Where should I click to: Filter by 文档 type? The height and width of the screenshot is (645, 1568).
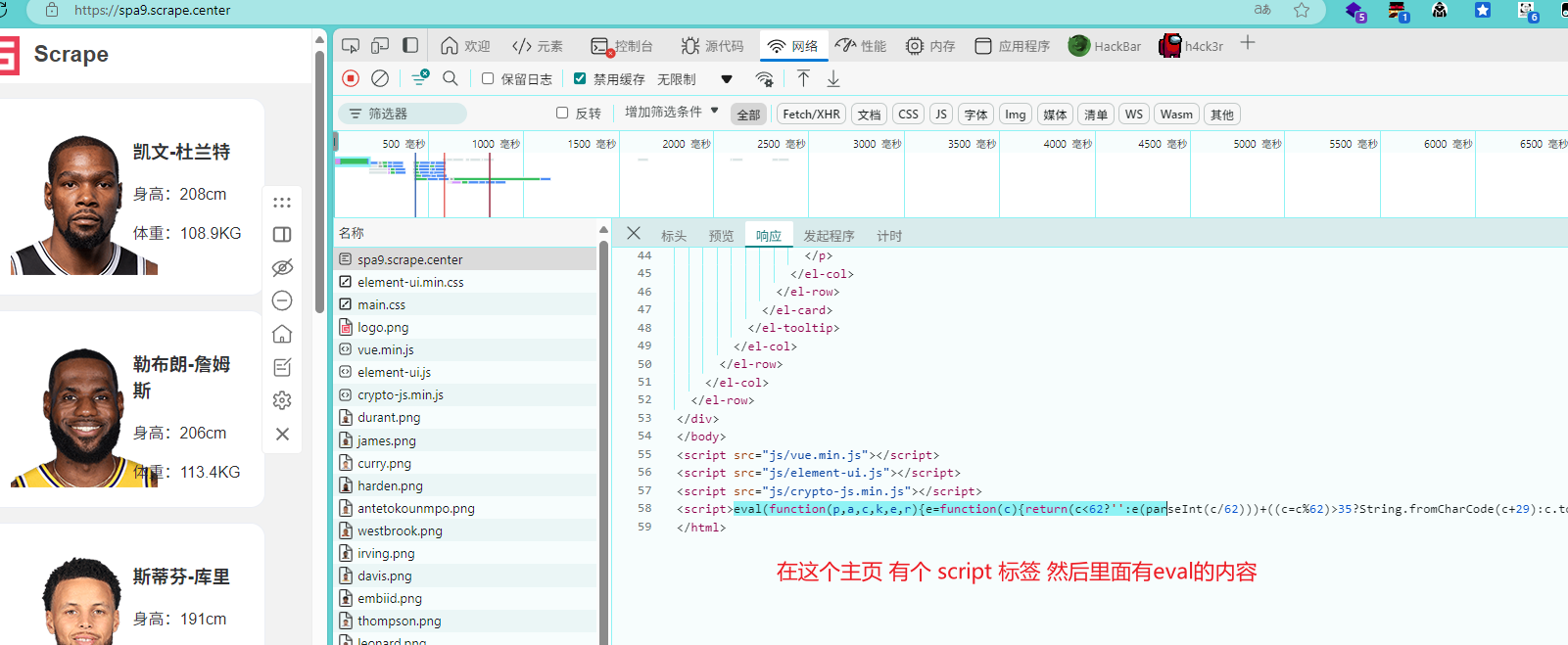869,115
